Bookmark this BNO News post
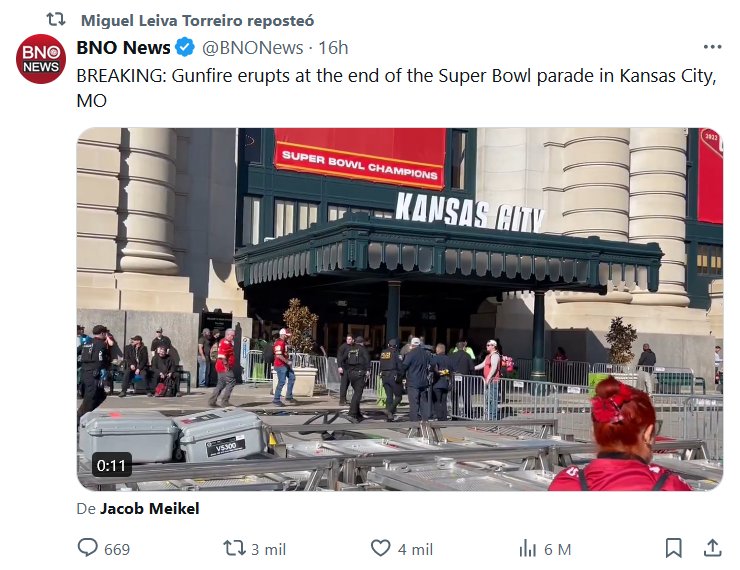This screenshot has width=740, height=570. pyautogui.click(x=673, y=548)
